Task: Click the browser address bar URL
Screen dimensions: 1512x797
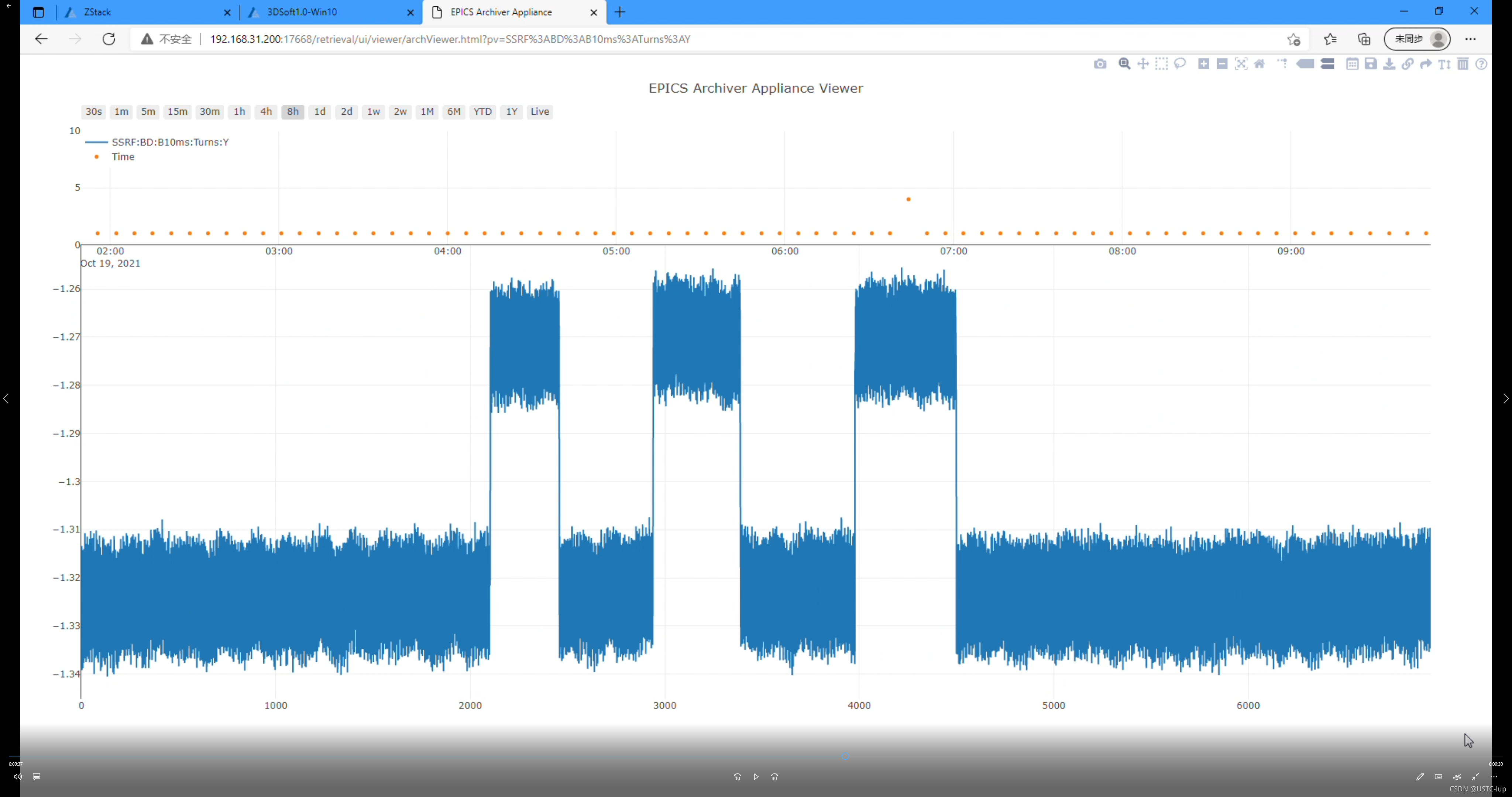Action: pyautogui.click(x=450, y=39)
